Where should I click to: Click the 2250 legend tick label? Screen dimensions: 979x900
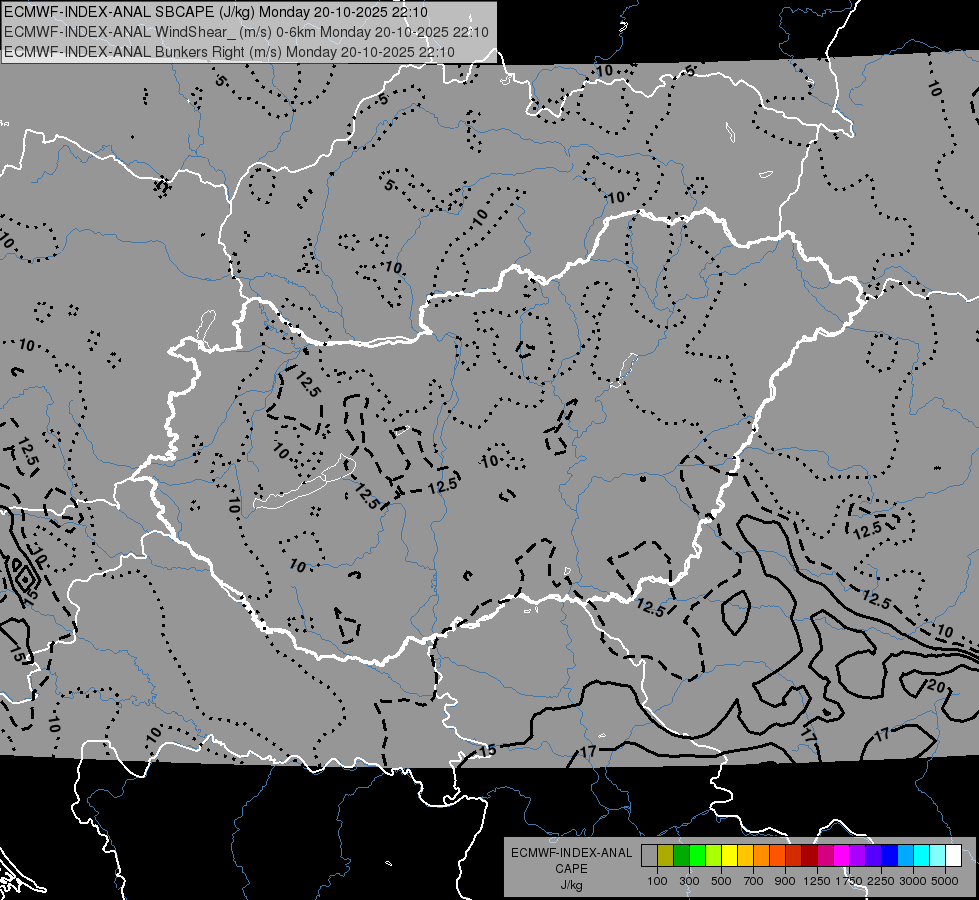point(882,881)
